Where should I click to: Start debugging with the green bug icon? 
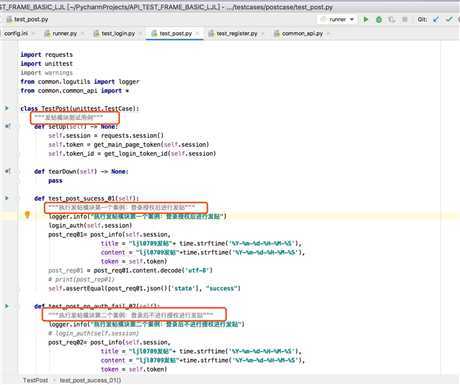click(379, 19)
